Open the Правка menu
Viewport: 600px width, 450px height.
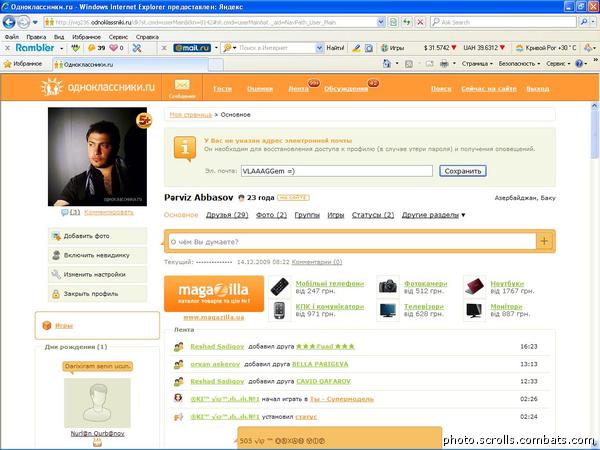[36, 37]
